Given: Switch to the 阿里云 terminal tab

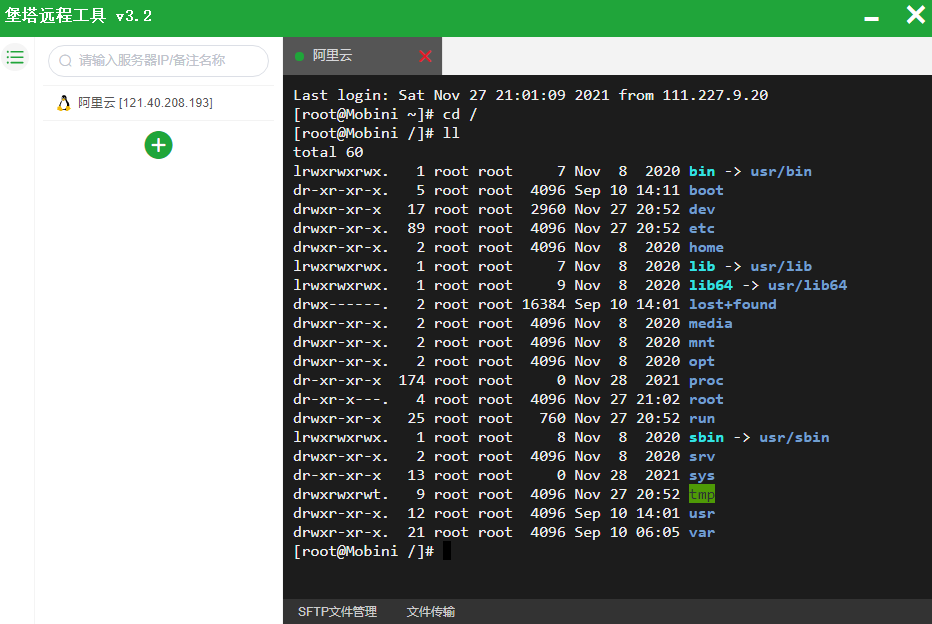Looking at the screenshot, I should tap(363, 56).
